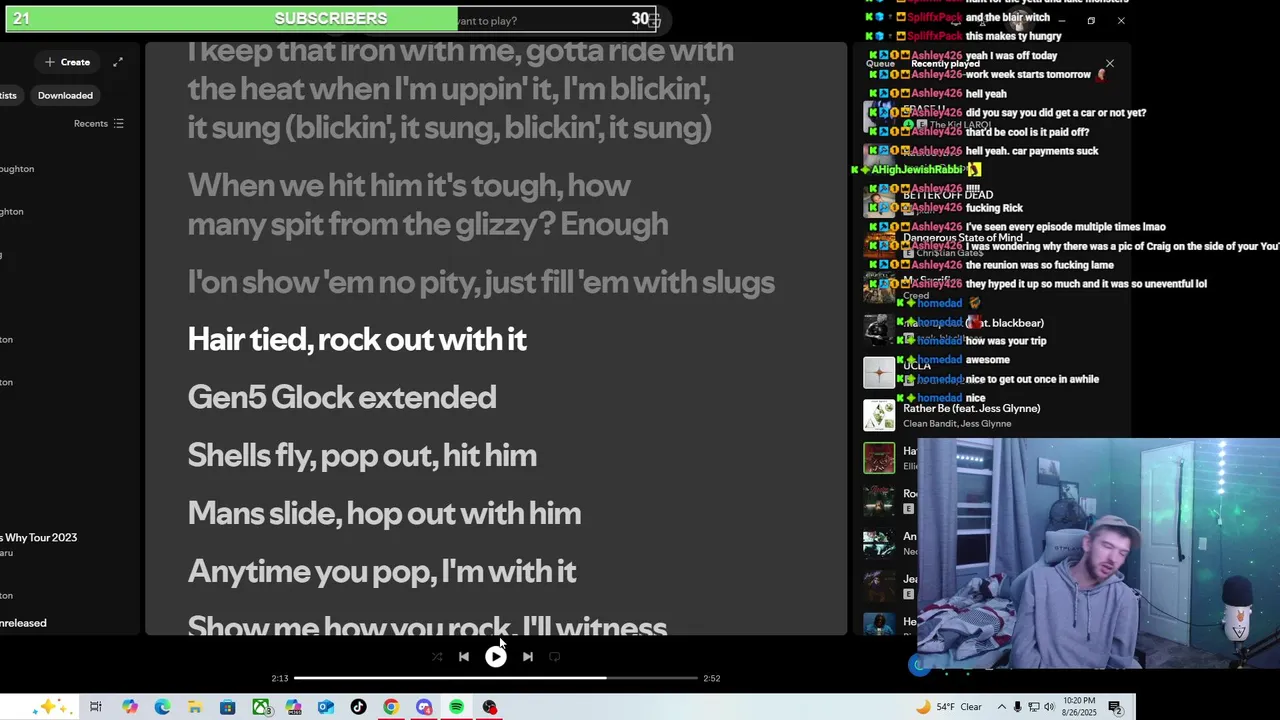Open the Recents sort options
The height and width of the screenshot is (720, 1280).
(98, 123)
